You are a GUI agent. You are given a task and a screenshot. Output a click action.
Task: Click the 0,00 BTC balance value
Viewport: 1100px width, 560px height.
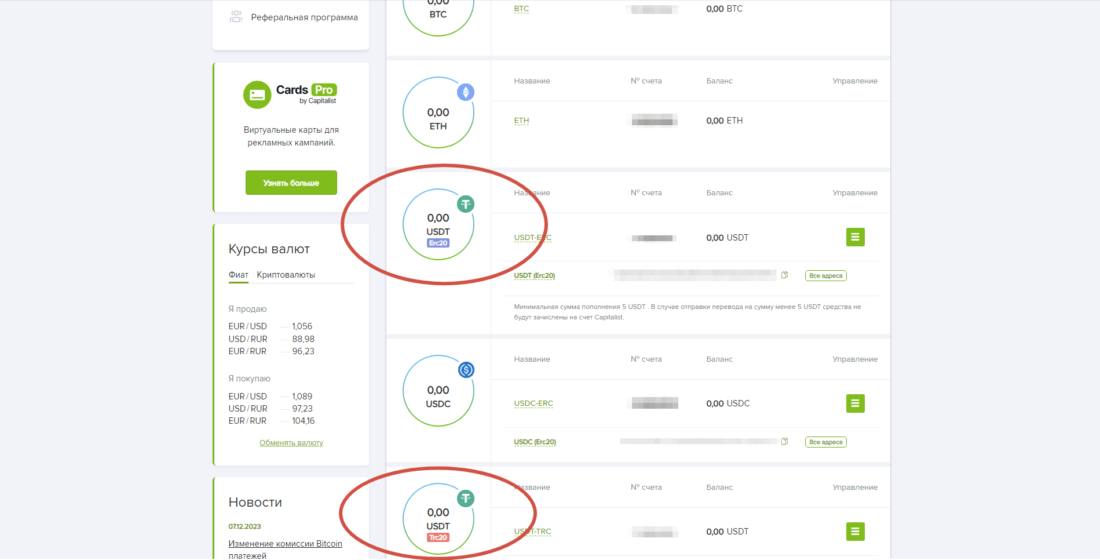724,8
